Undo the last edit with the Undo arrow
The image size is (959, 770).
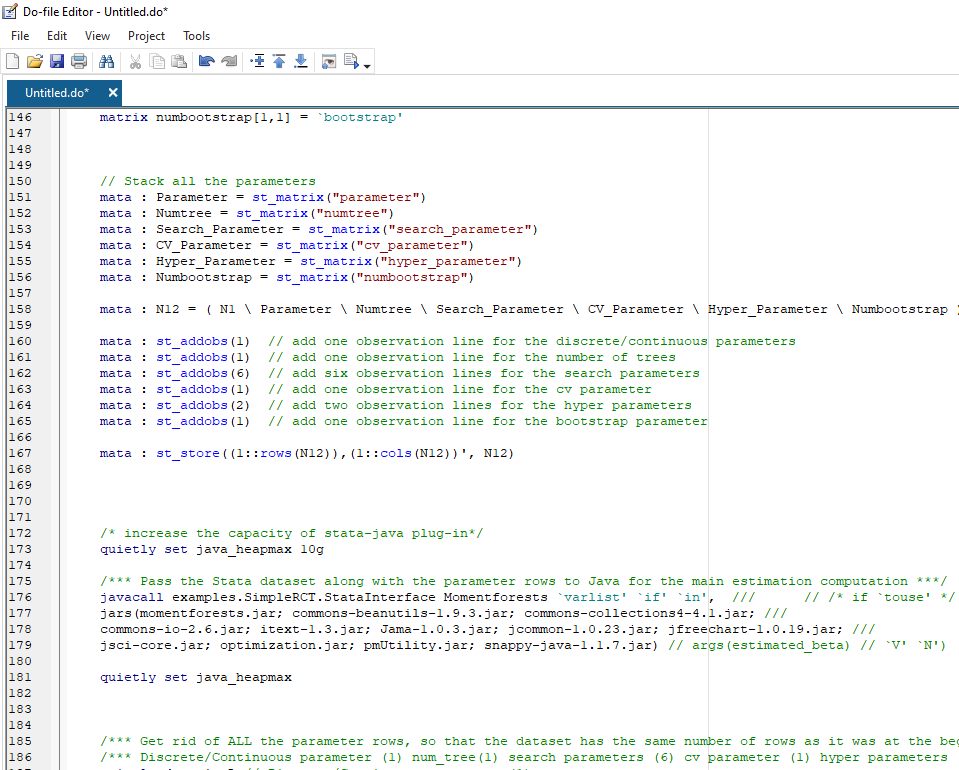tap(207, 61)
